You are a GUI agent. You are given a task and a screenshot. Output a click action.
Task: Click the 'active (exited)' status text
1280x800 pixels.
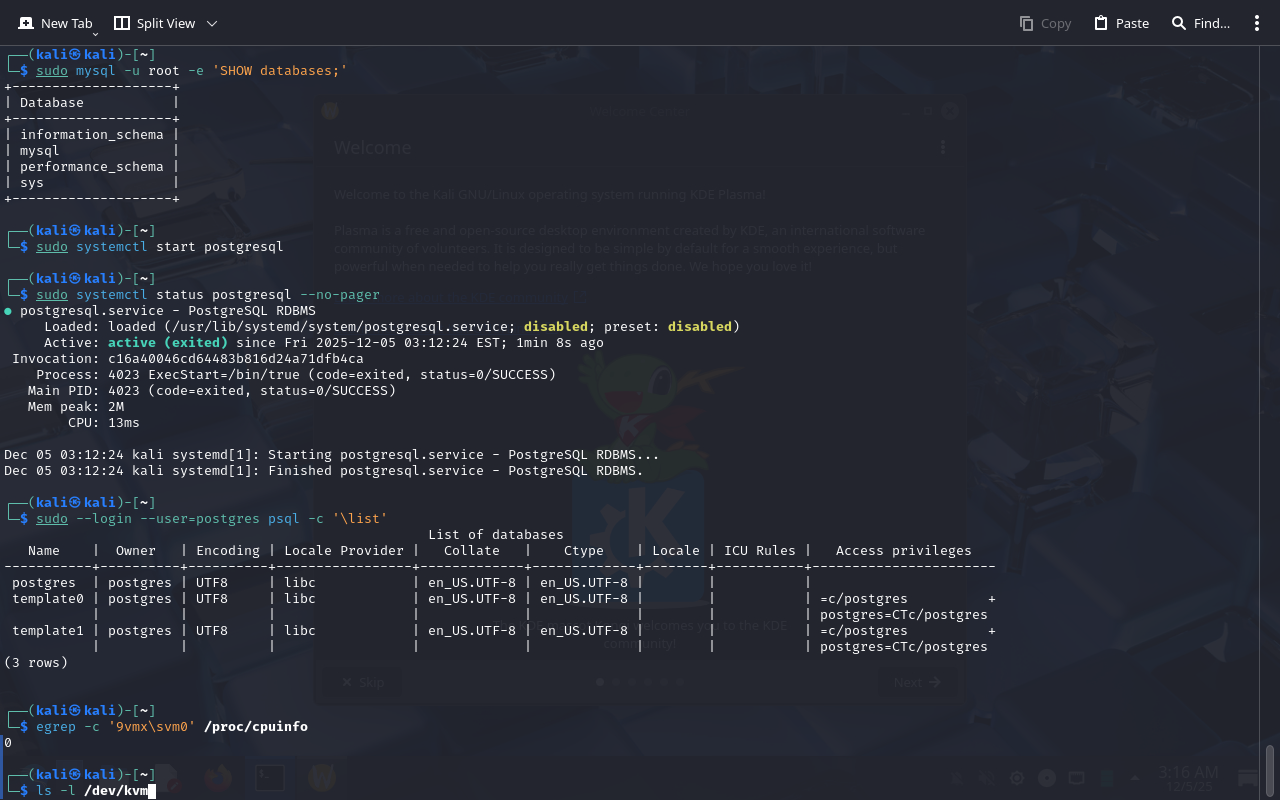coord(167,343)
